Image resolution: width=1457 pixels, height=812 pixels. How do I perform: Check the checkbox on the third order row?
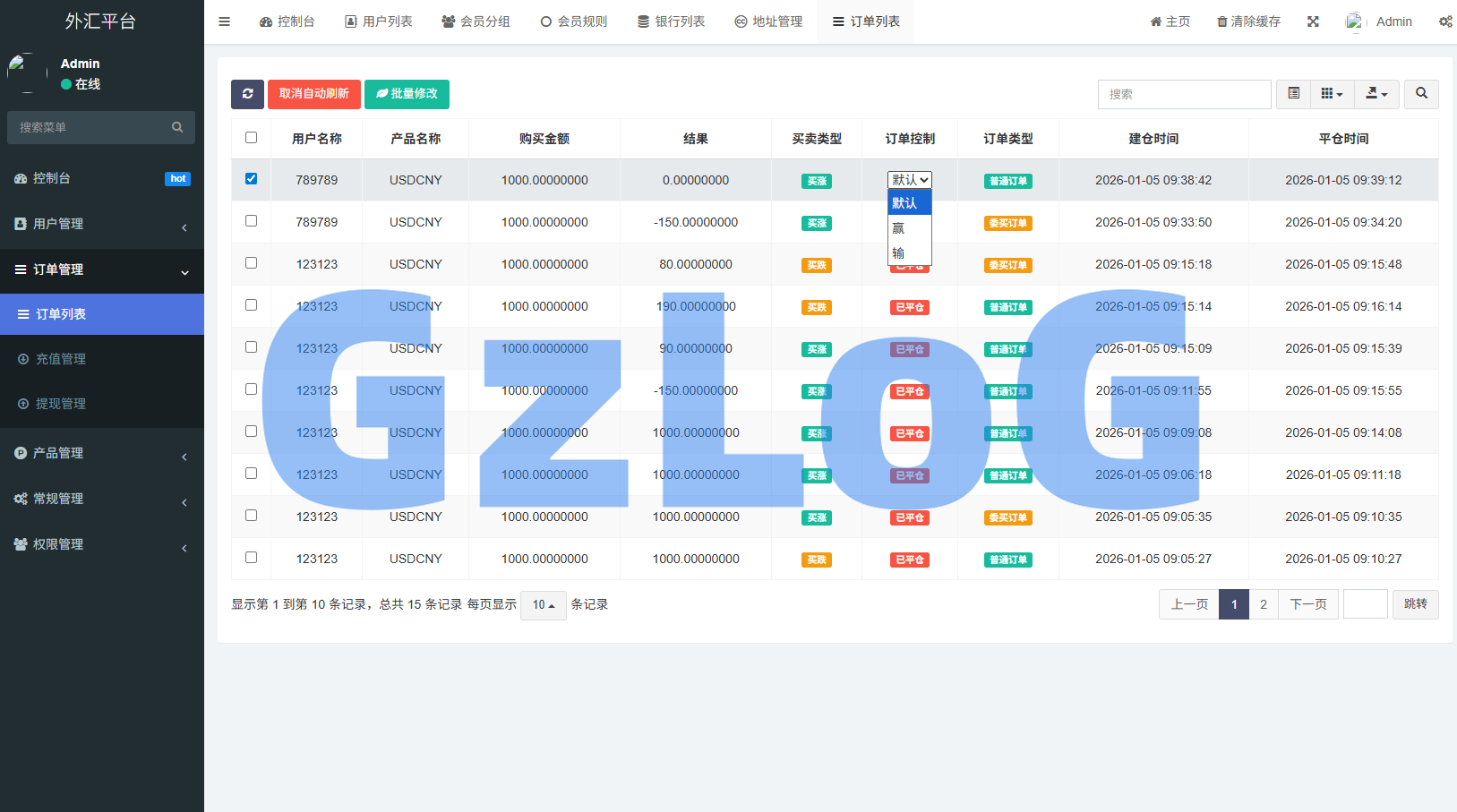pos(251,262)
